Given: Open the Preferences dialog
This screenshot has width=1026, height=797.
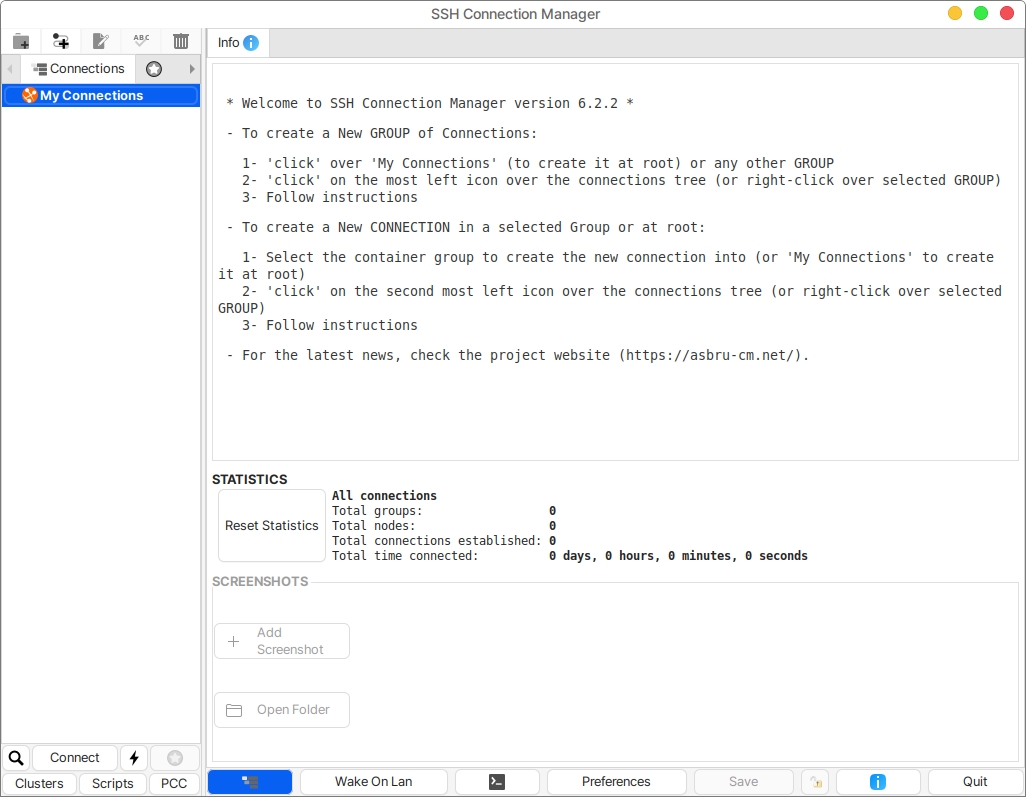Looking at the screenshot, I should (616, 782).
